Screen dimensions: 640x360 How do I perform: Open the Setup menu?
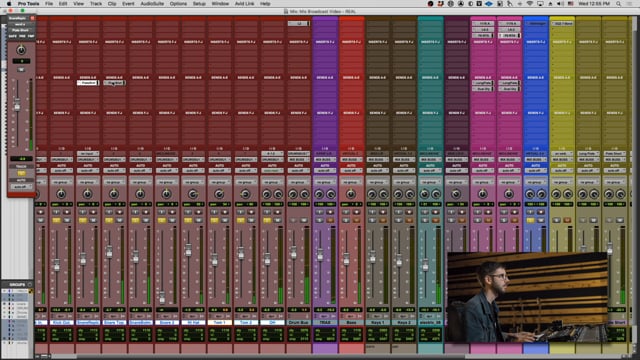(x=199, y=4)
